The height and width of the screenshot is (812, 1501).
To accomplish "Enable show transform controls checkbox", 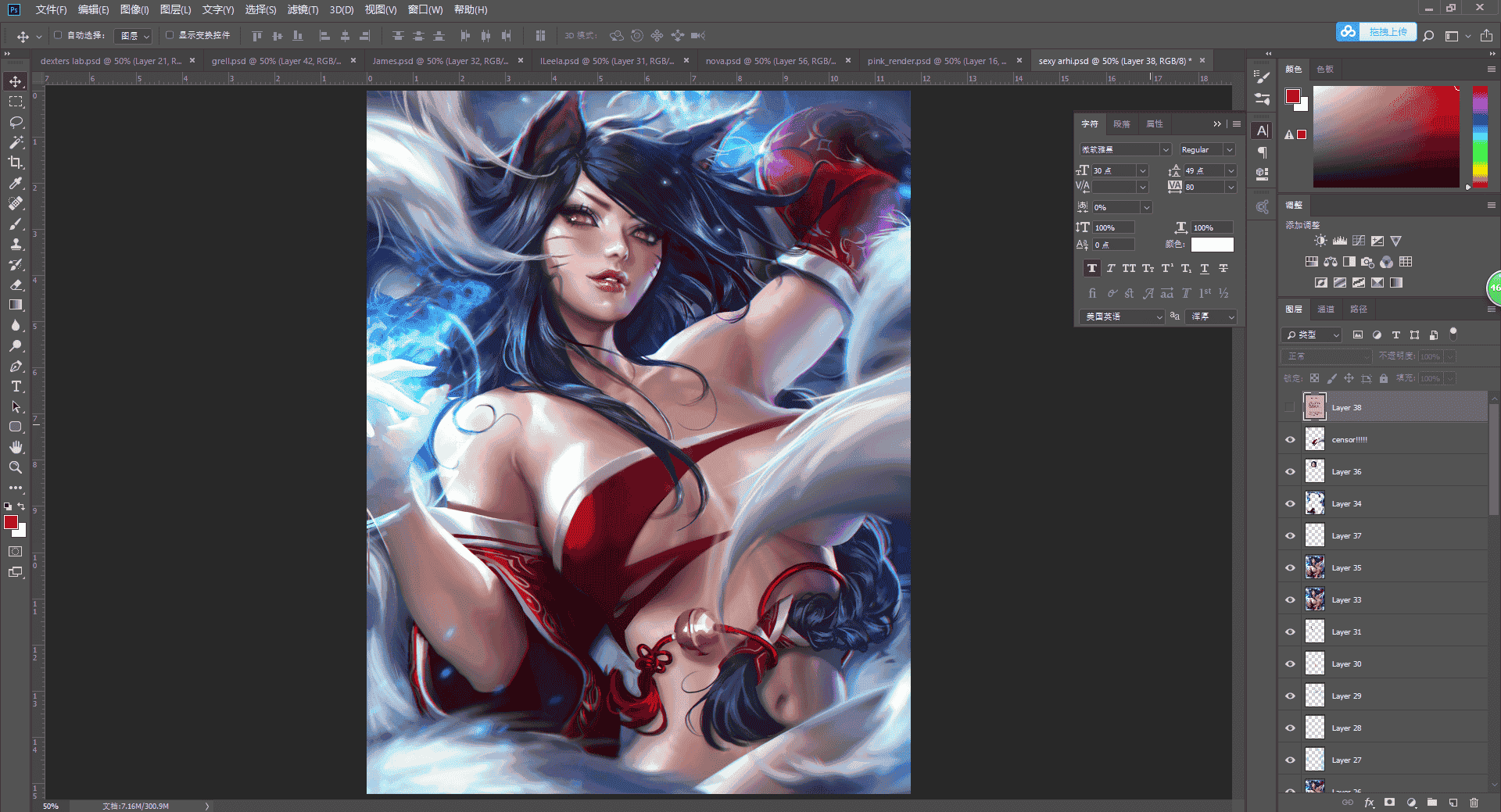I will [x=170, y=35].
